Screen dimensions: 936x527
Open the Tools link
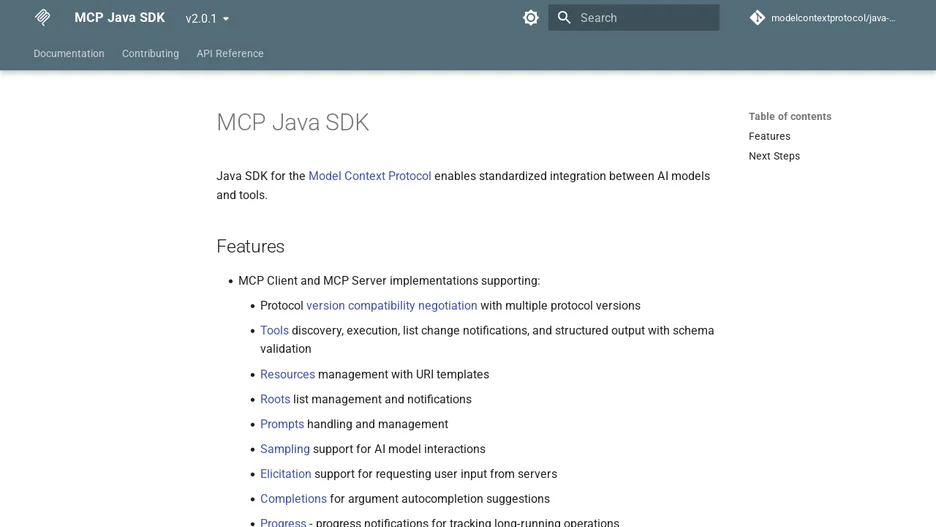point(274,331)
